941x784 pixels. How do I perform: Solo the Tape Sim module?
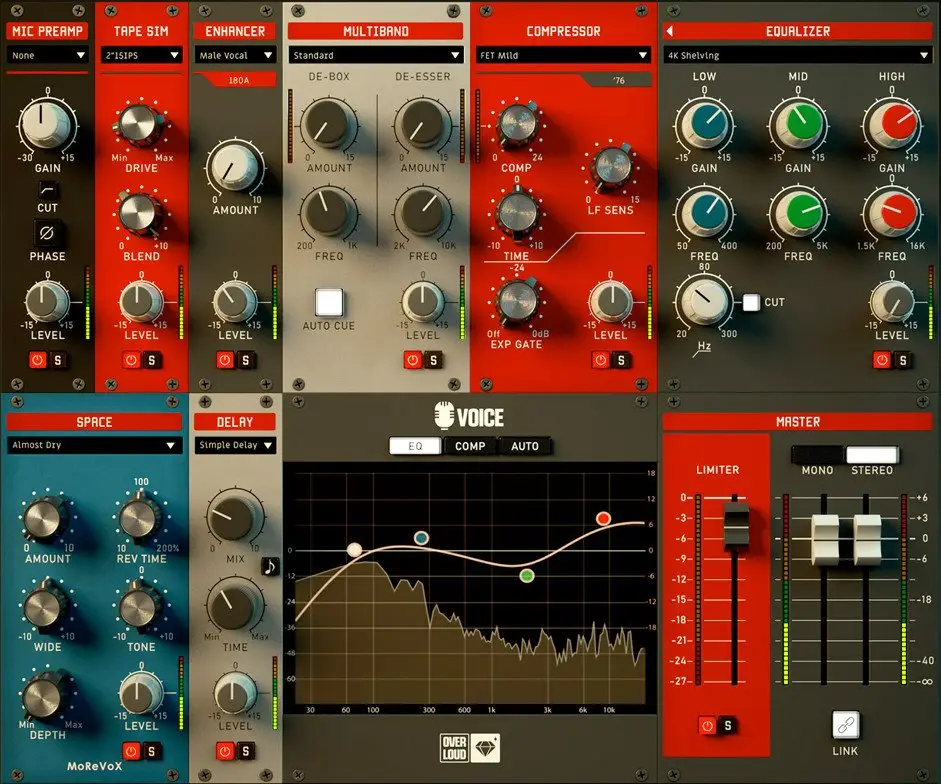[152, 360]
